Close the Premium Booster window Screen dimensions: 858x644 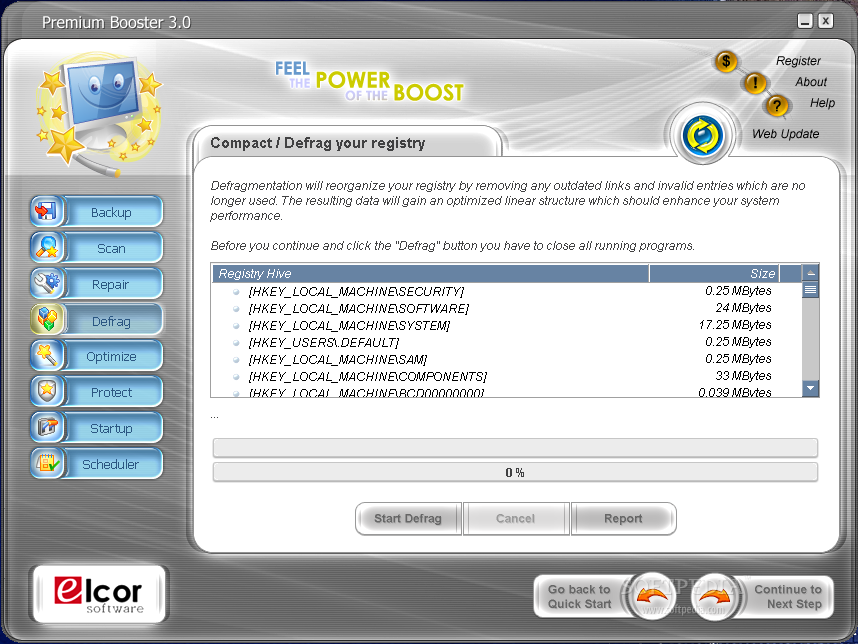[826, 21]
